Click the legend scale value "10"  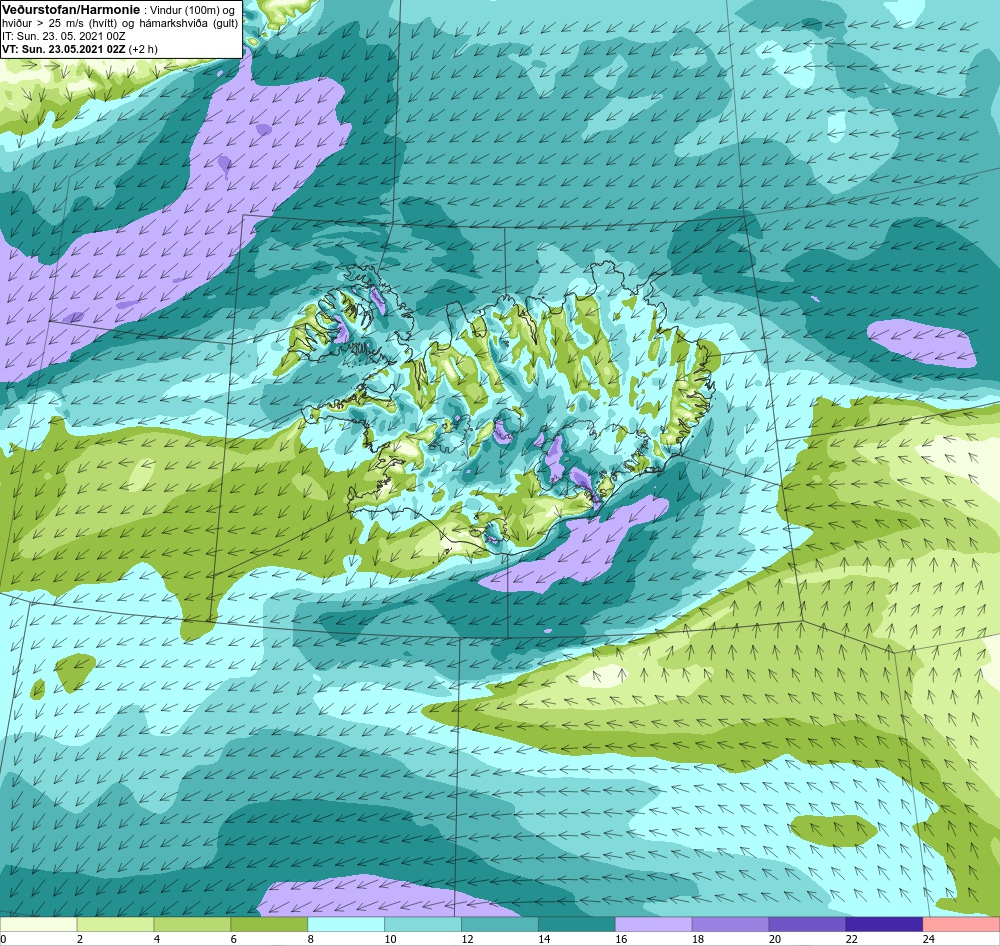point(390,939)
